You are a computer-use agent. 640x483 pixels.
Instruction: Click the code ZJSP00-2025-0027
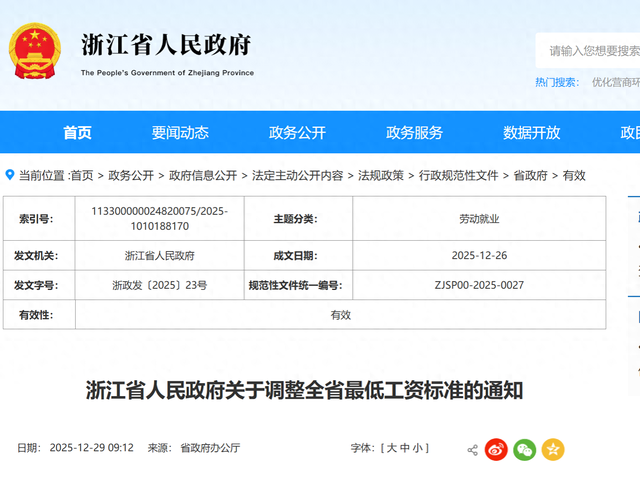(x=479, y=285)
